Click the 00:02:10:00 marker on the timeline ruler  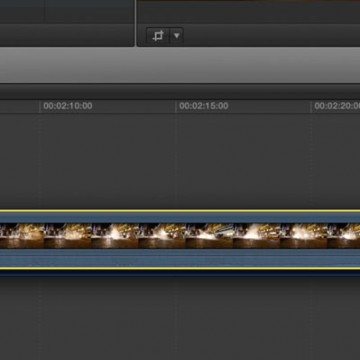coord(68,106)
